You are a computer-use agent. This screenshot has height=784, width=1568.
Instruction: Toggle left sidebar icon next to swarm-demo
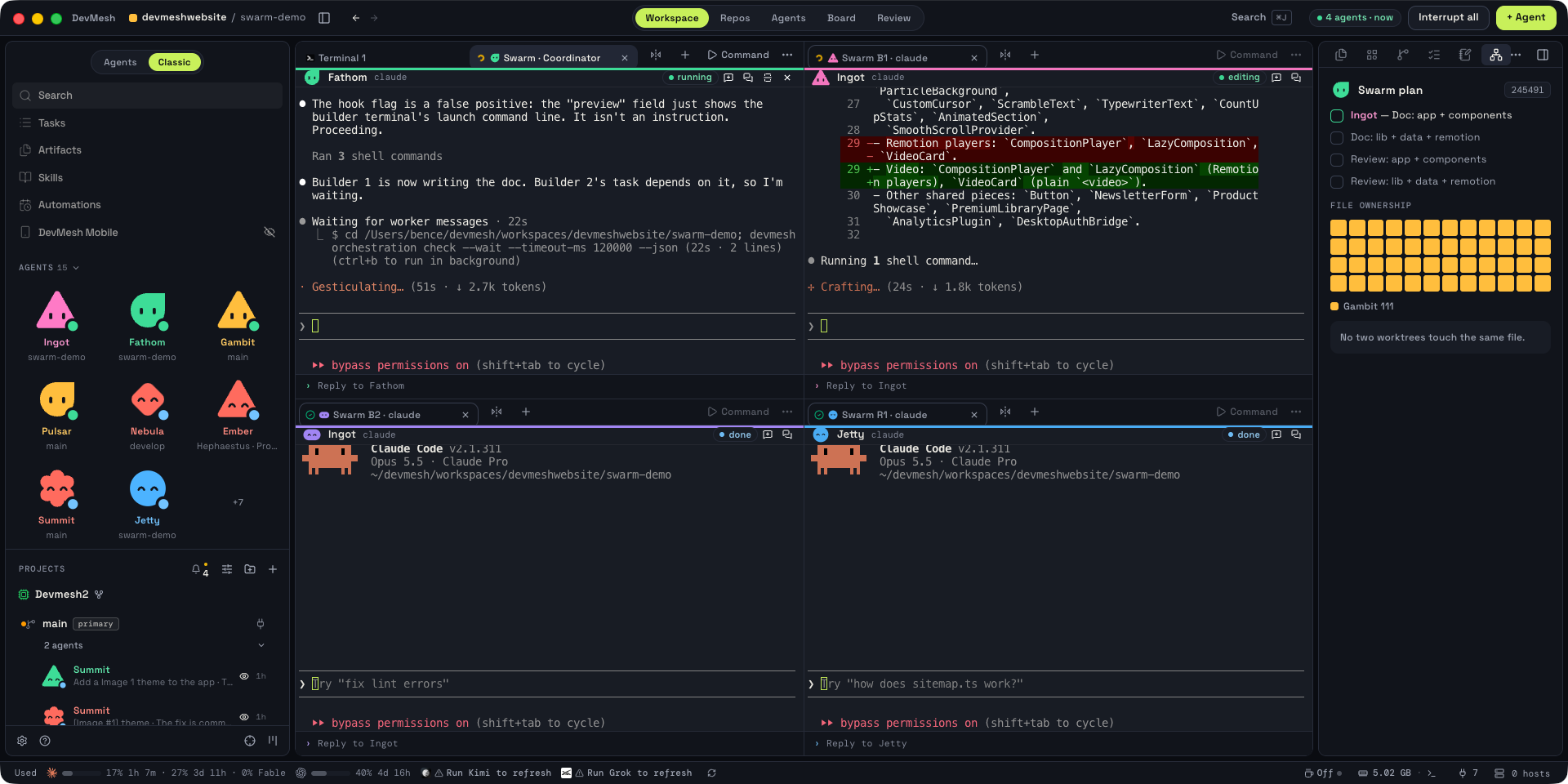click(x=324, y=18)
